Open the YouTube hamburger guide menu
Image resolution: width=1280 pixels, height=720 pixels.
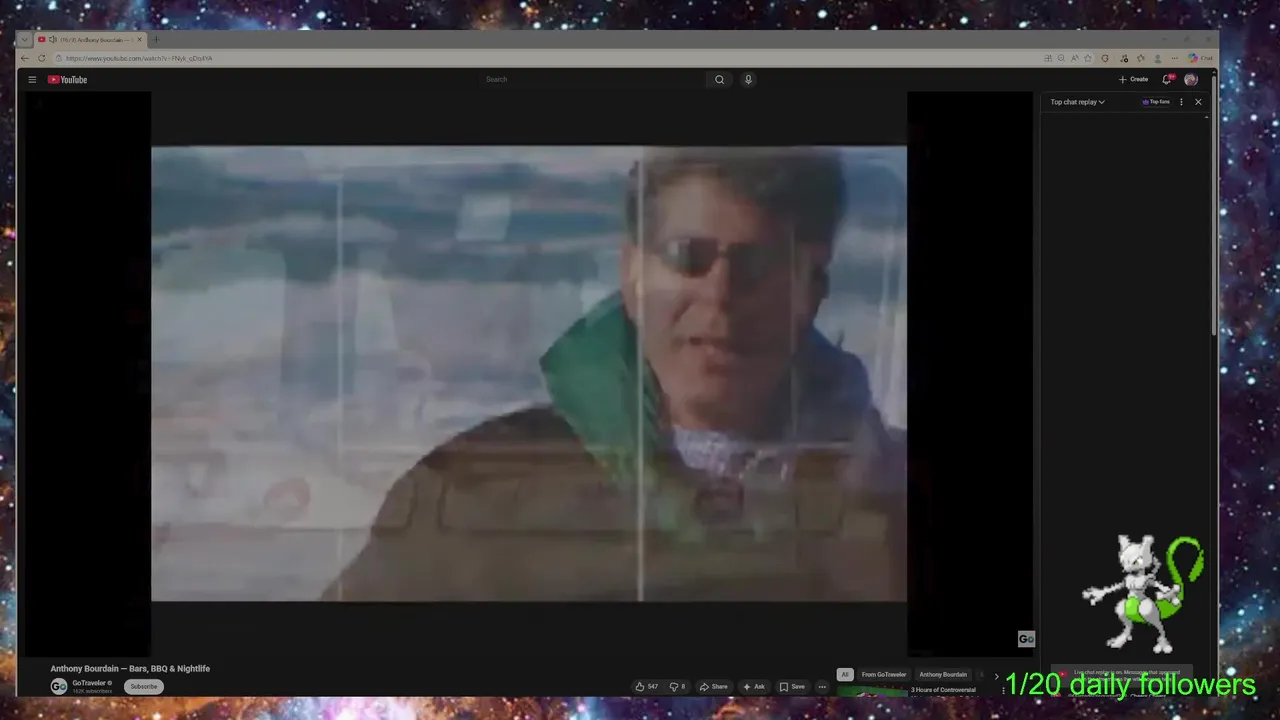click(32, 79)
